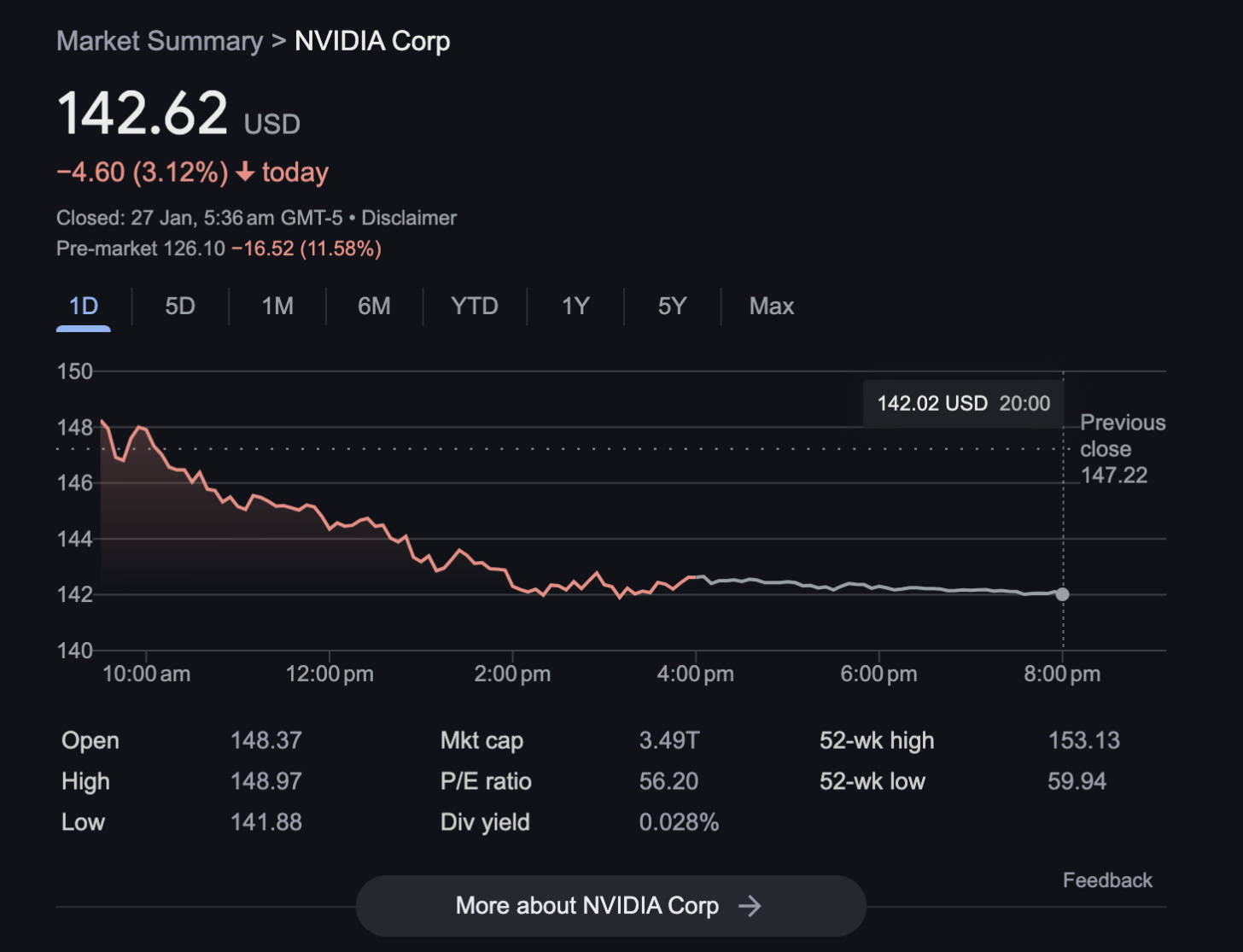
Task: Click the grey end-point dot on the chart
Action: 1062,594
